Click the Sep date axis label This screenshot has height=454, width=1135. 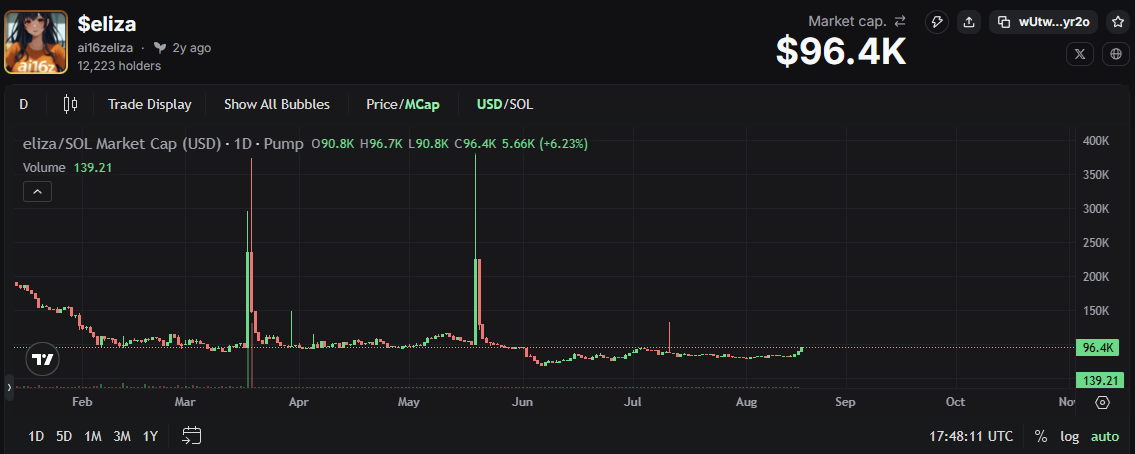pos(845,402)
